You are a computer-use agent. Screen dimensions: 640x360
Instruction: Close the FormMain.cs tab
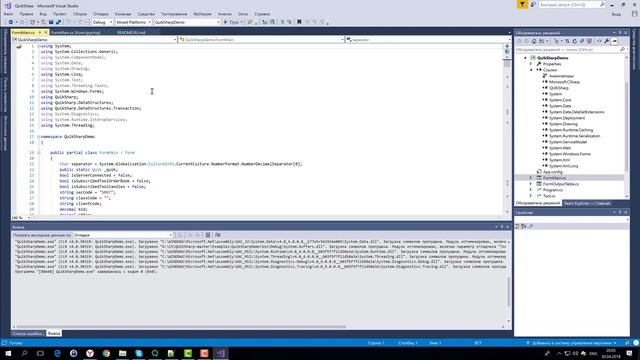coord(46,32)
